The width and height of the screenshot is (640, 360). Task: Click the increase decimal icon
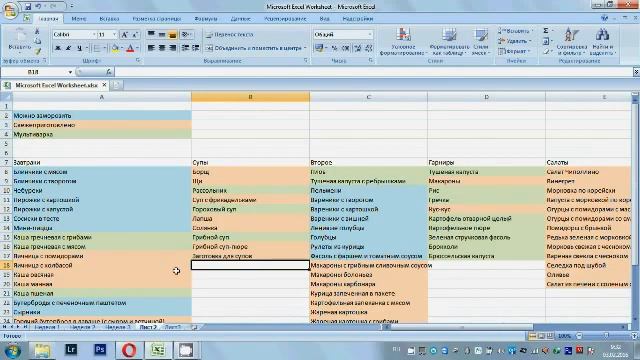point(358,48)
